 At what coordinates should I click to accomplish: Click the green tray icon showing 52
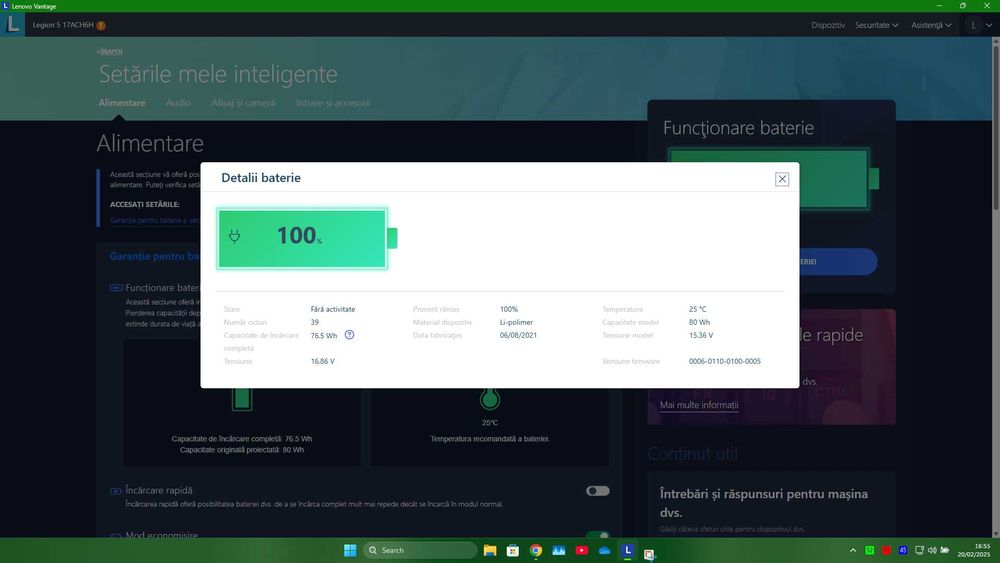pyautogui.click(x=870, y=550)
